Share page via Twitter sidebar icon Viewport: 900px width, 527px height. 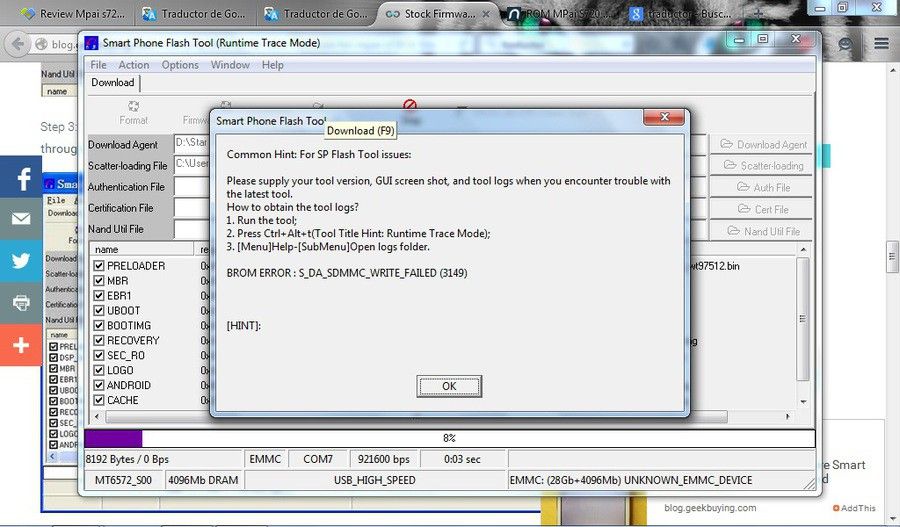(21, 261)
